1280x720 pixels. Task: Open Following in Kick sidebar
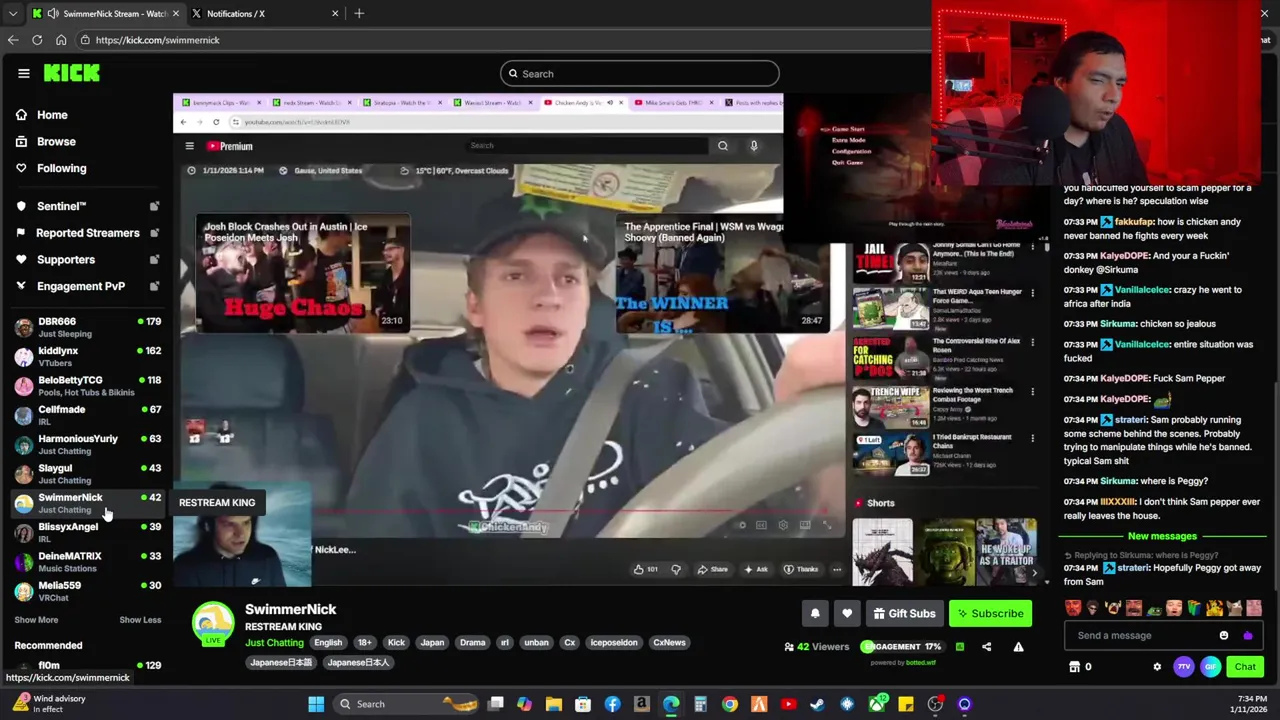(61, 168)
